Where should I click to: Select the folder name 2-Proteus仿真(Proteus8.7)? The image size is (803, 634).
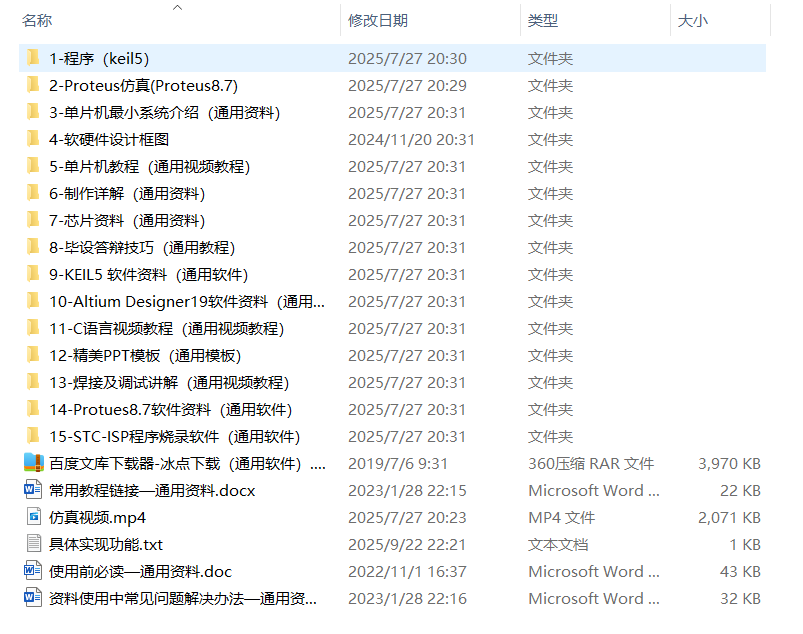pos(143,86)
